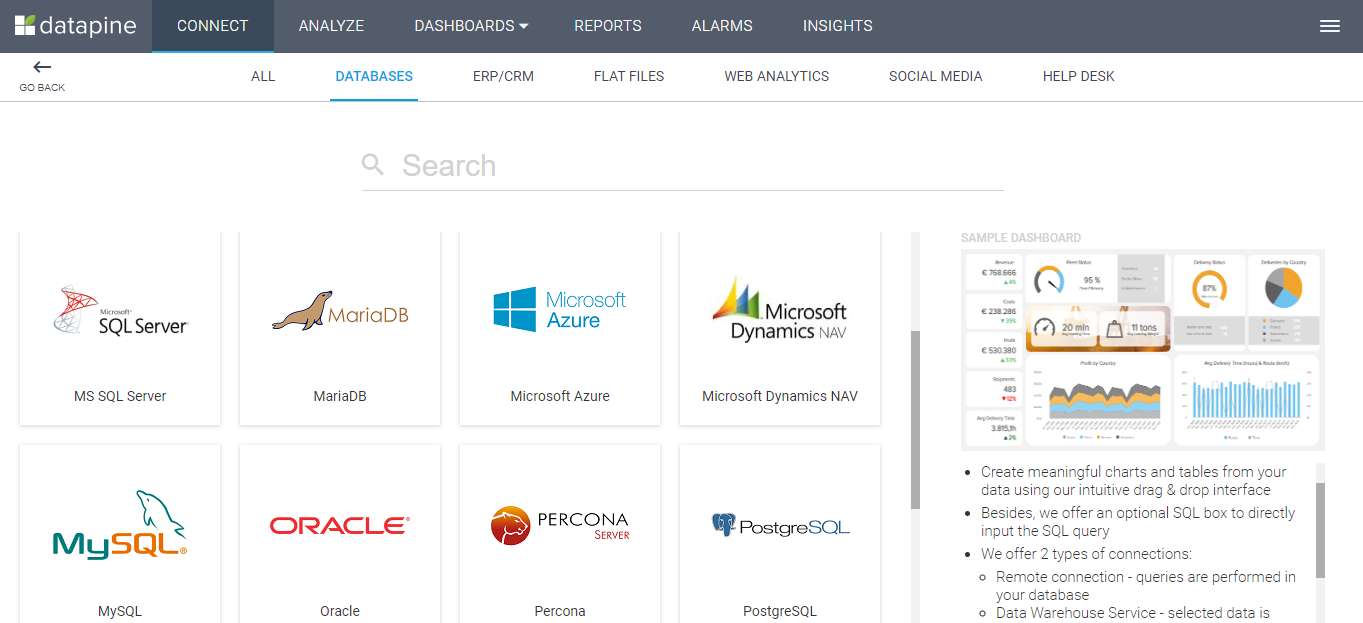1363x623 pixels.
Task: Click the Sample Dashboard heading
Action: coord(1021,238)
